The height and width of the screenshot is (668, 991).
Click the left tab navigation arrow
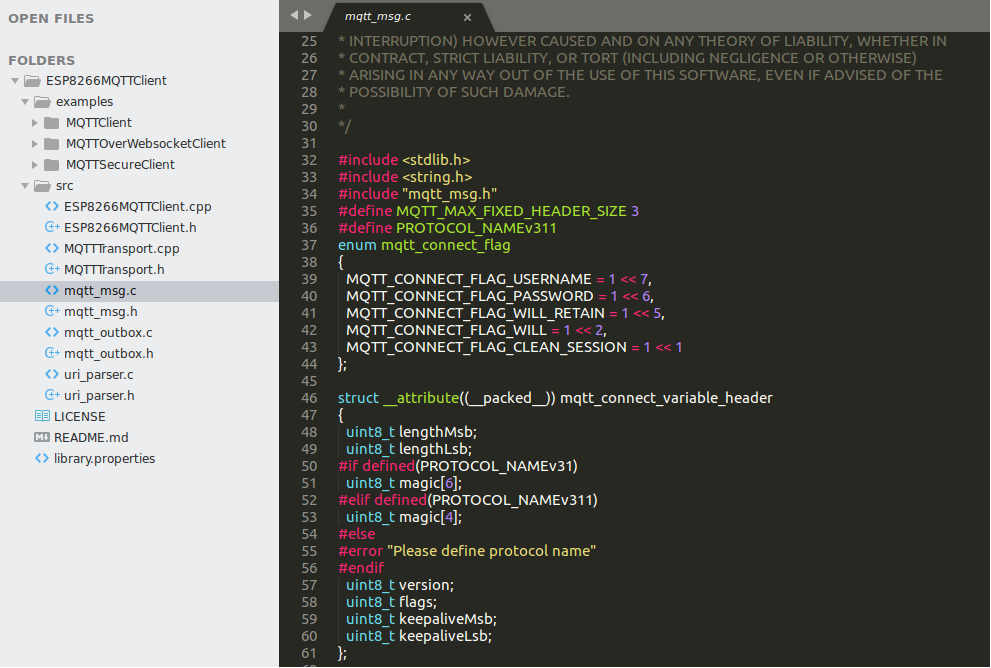294,15
